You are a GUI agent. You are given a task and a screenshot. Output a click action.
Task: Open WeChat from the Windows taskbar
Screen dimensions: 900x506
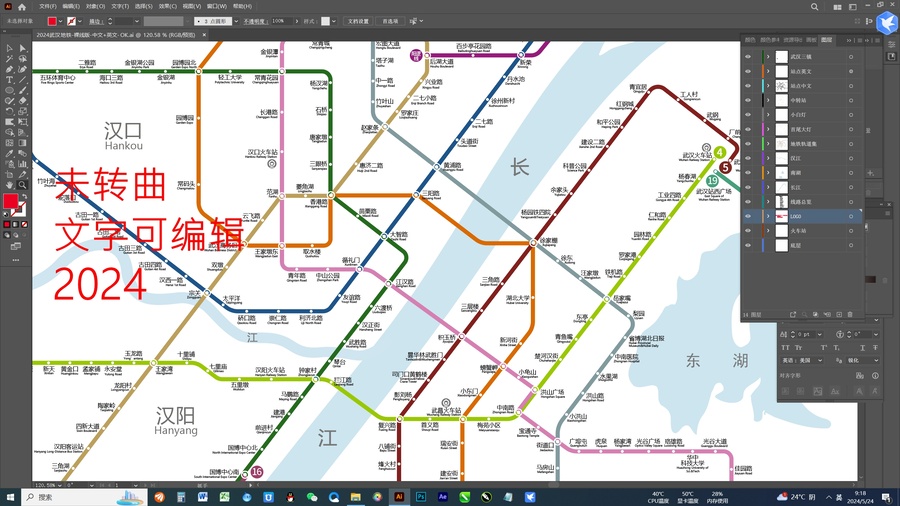(312, 497)
